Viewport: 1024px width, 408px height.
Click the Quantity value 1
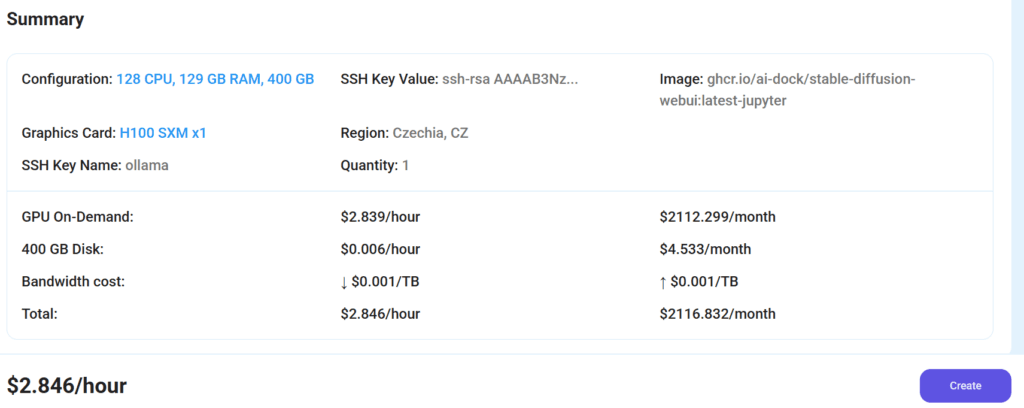406,165
